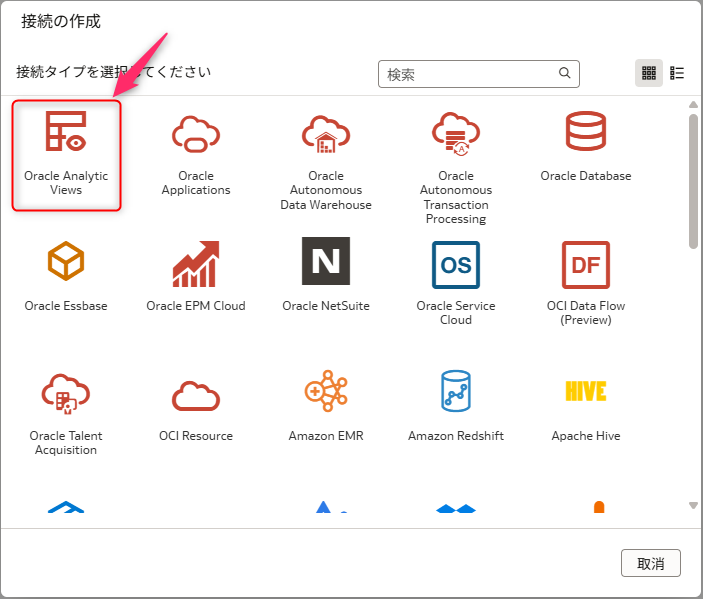
Task: Pick Oracle EPM Cloud chart icon
Action: coord(196,264)
